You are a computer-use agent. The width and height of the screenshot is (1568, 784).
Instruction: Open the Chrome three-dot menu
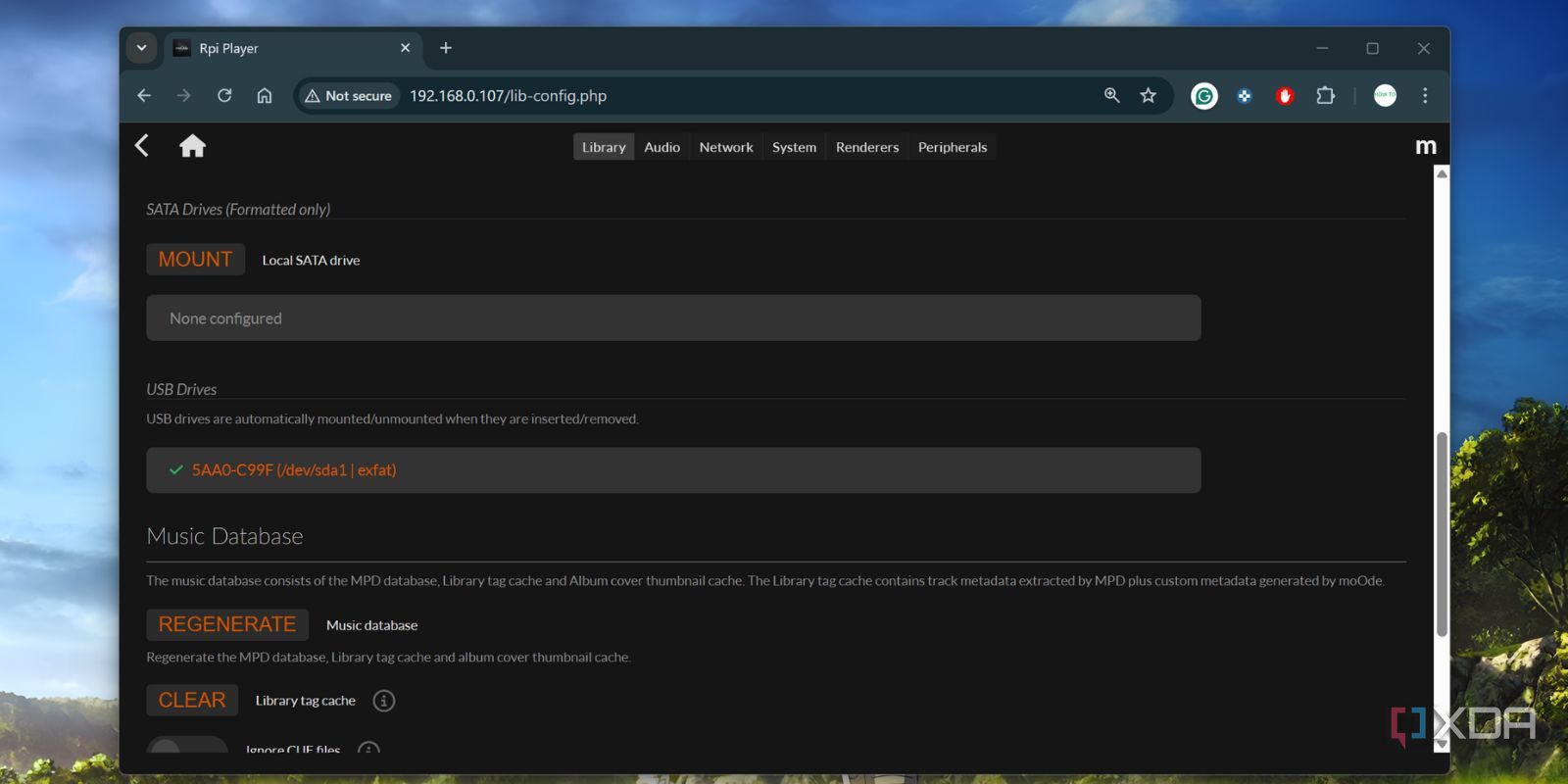pyautogui.click(x=1425, y=96)
